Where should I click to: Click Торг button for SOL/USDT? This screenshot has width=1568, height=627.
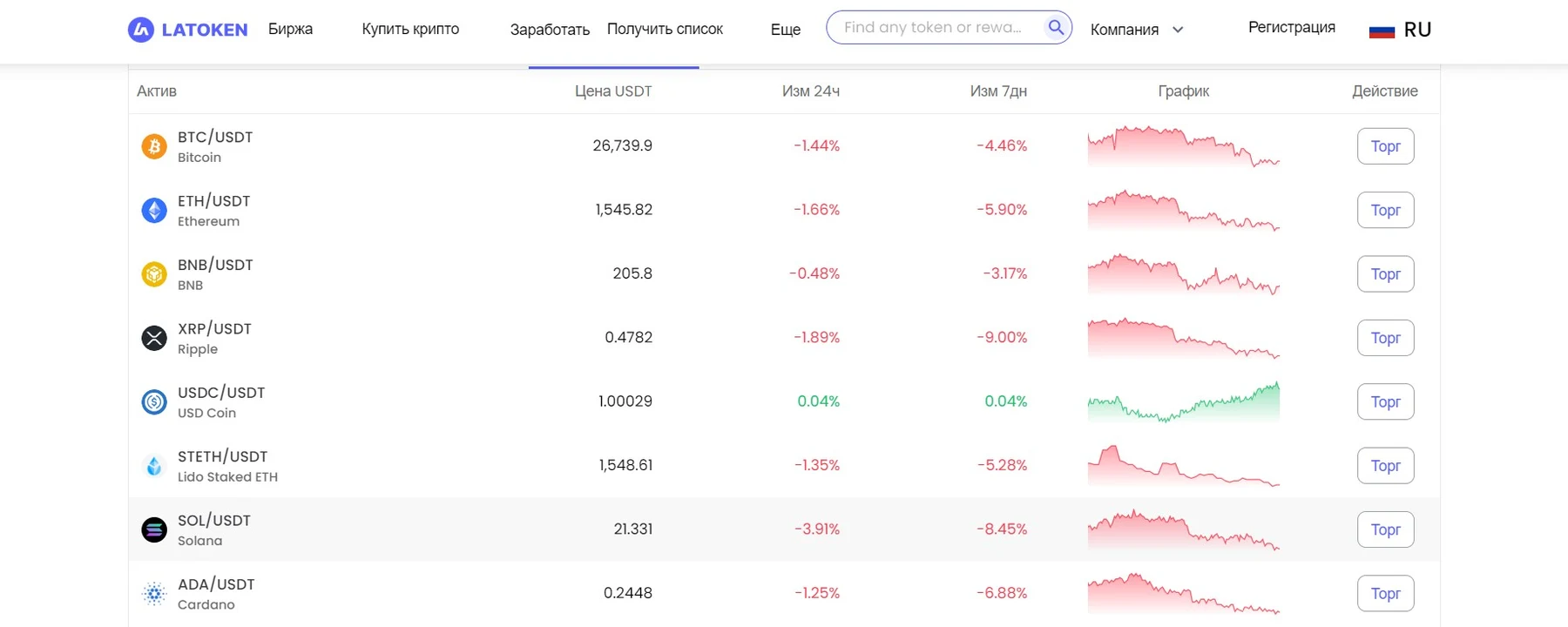(1385, 529)
